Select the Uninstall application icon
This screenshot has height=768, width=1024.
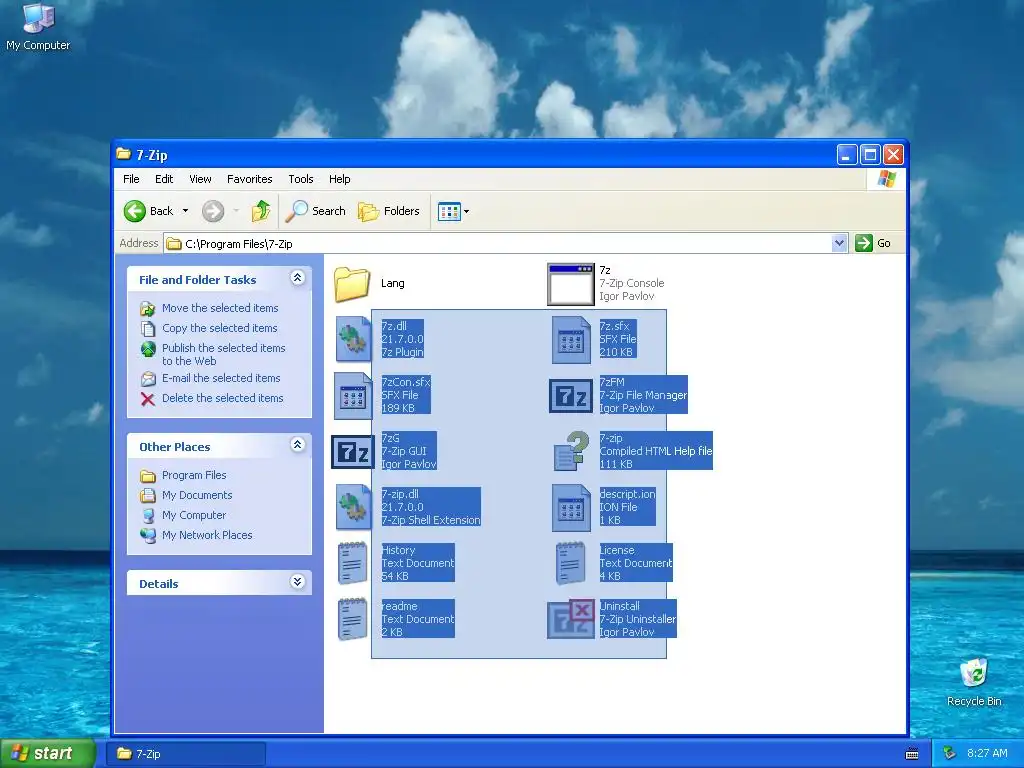[570, 619]
